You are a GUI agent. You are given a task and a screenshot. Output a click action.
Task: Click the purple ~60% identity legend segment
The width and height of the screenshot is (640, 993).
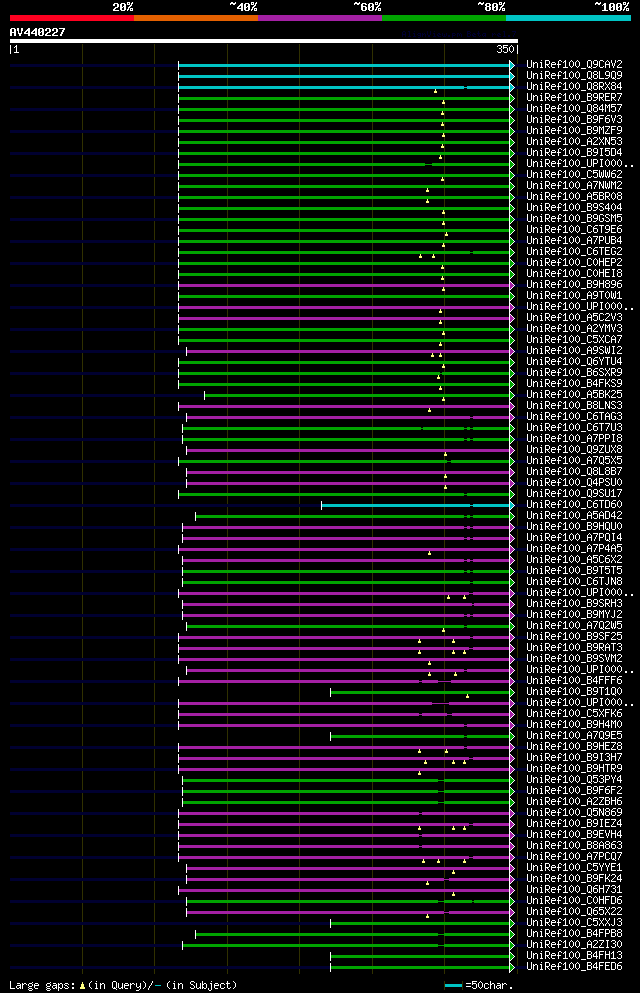point(320,18)
